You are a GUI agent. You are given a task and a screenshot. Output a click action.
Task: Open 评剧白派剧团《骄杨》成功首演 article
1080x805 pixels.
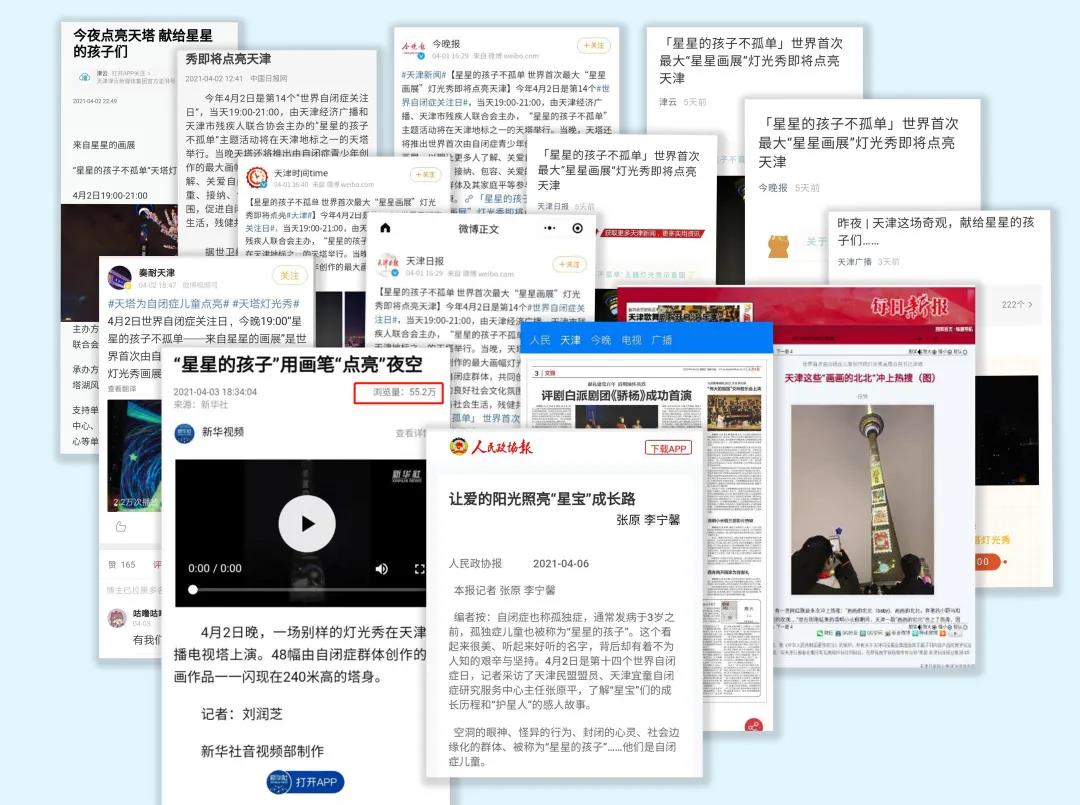point(616,395)
